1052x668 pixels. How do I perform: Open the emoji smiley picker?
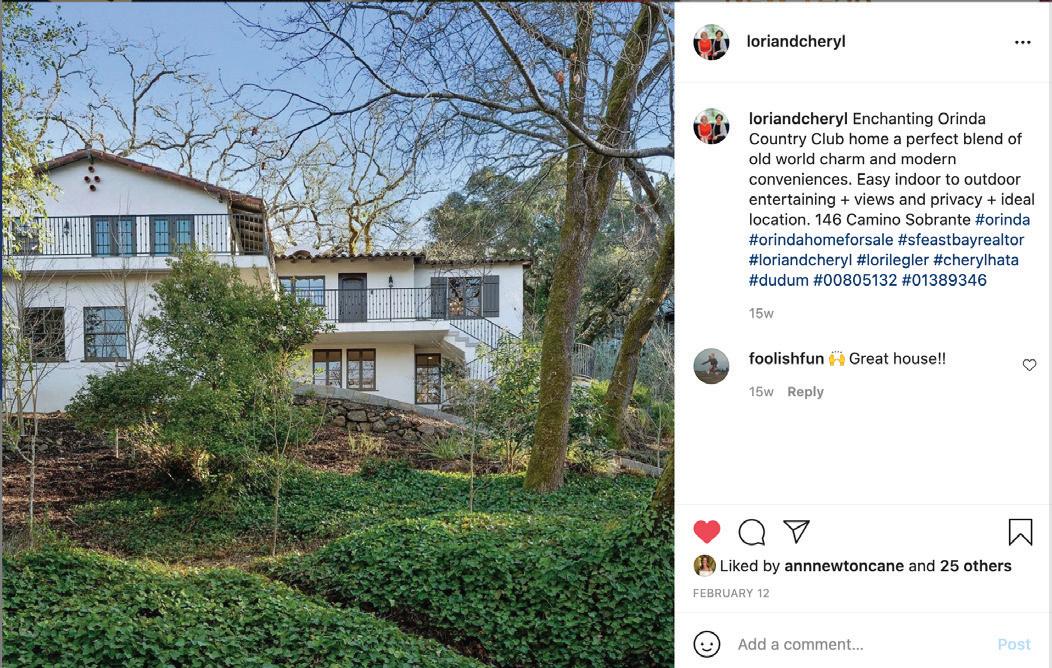[x=706, y=644]
